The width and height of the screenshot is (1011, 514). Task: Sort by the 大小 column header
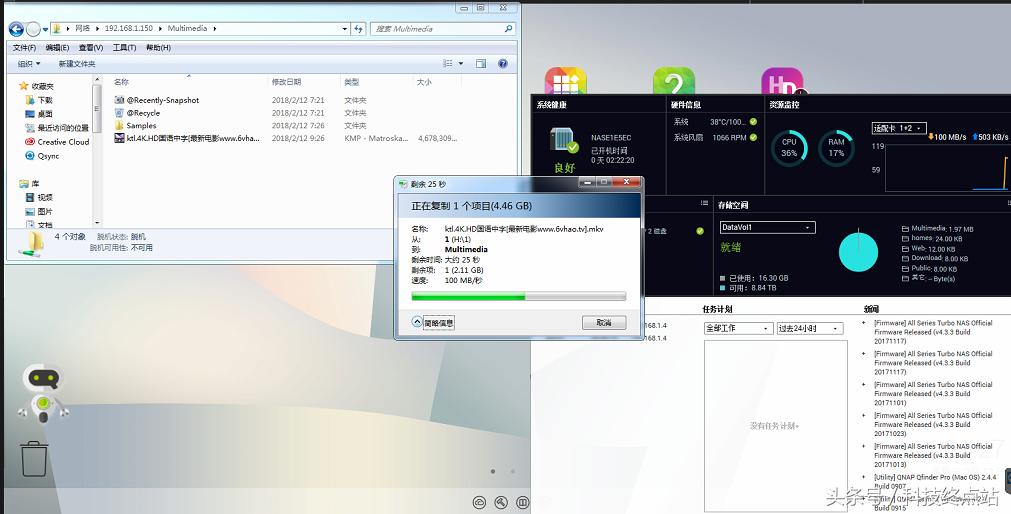(424, 82)
